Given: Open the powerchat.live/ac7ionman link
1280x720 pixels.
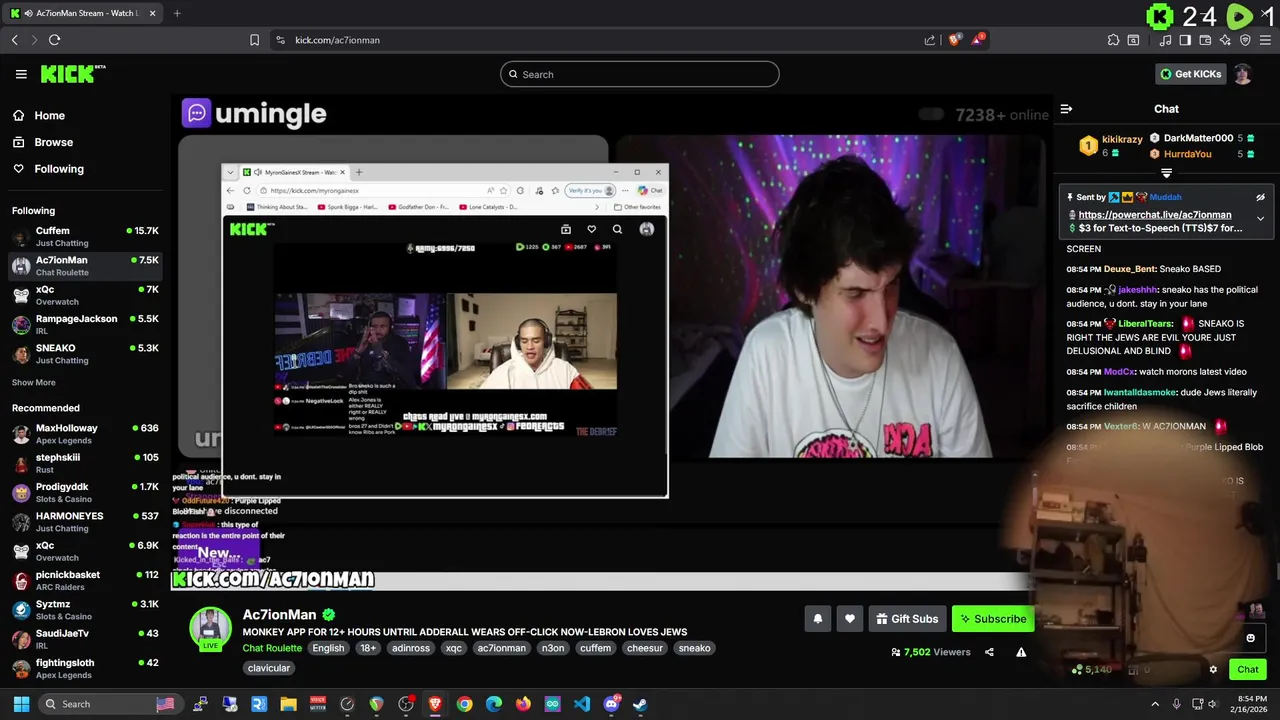Looking at the screenshot, I should coord(1155,215).
